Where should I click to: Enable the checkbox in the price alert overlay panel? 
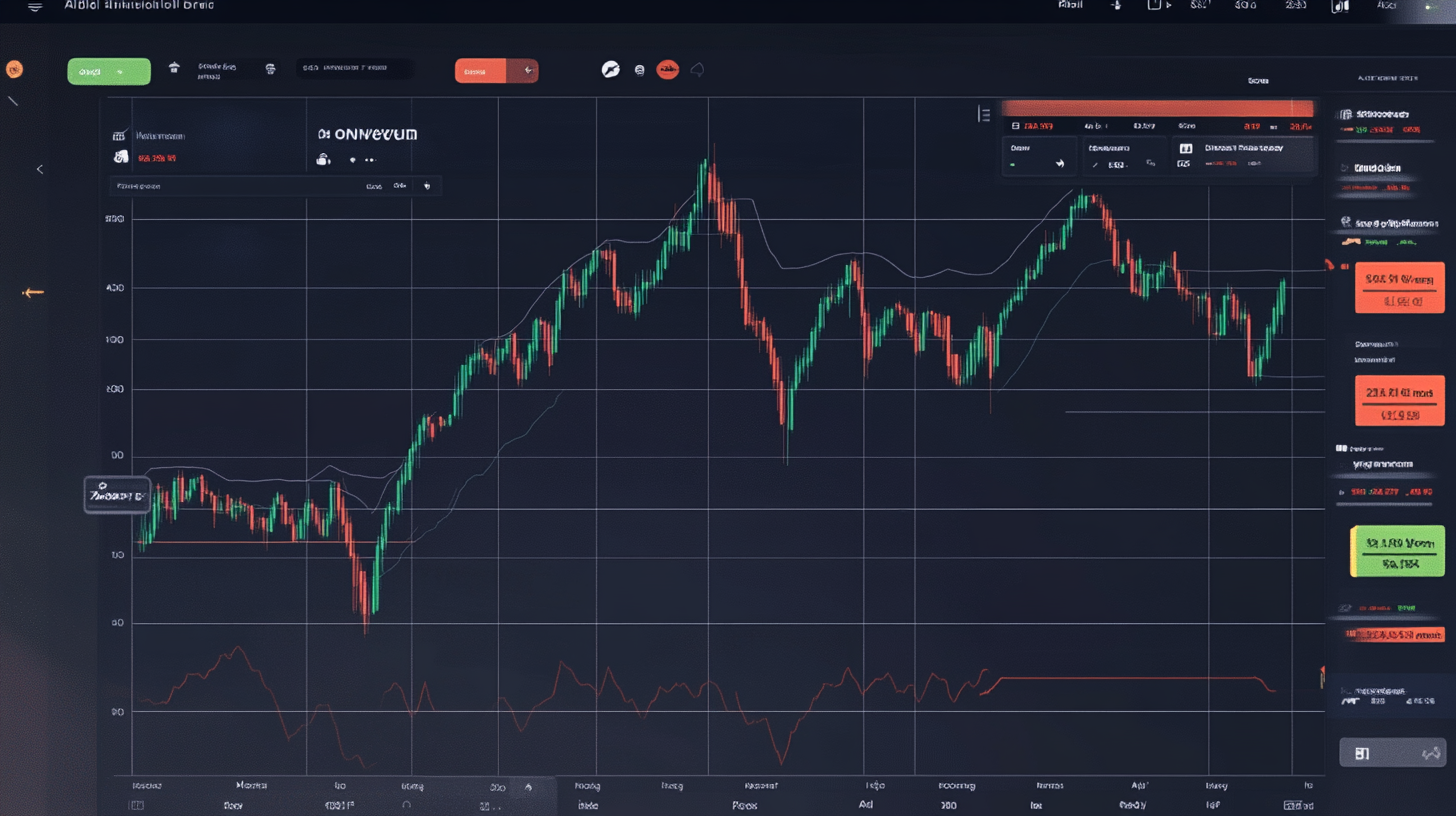(x=1186, y=147)
